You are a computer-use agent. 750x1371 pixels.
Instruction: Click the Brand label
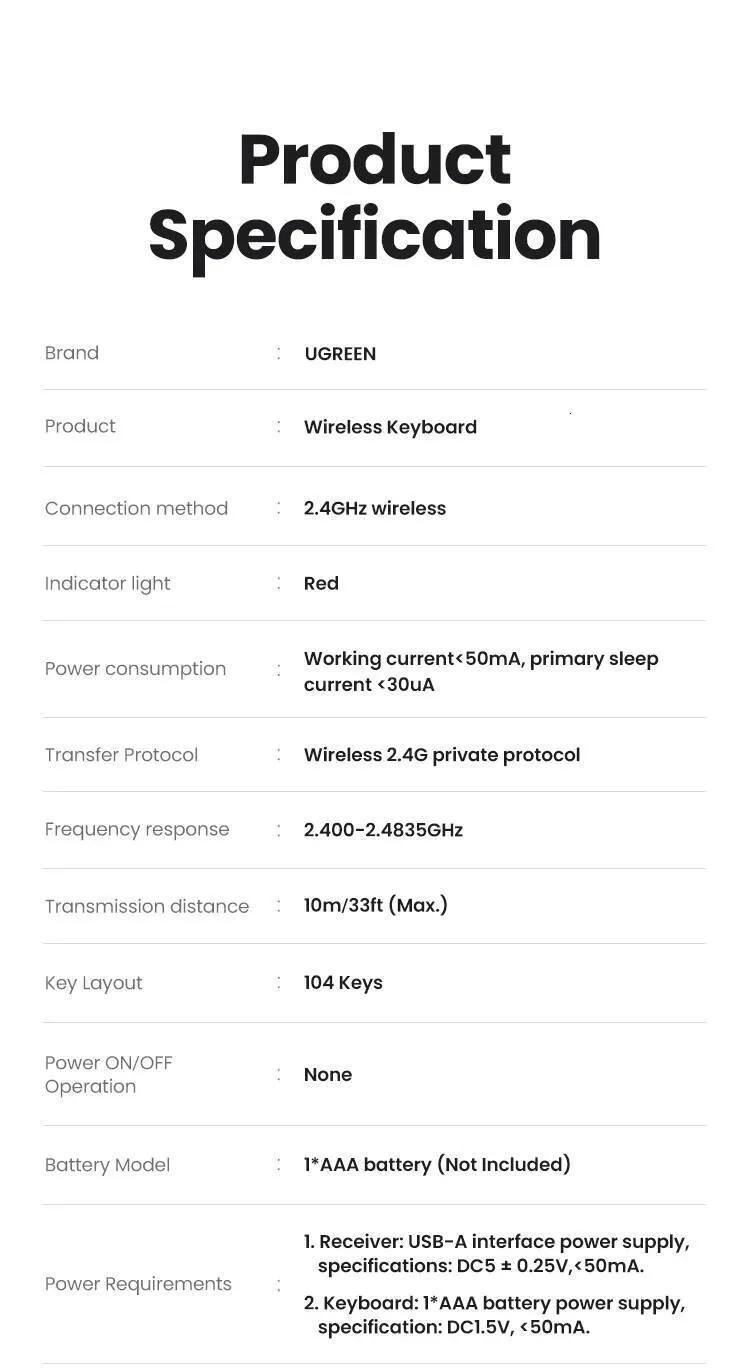pyautogui.click(x=72, y=353)
